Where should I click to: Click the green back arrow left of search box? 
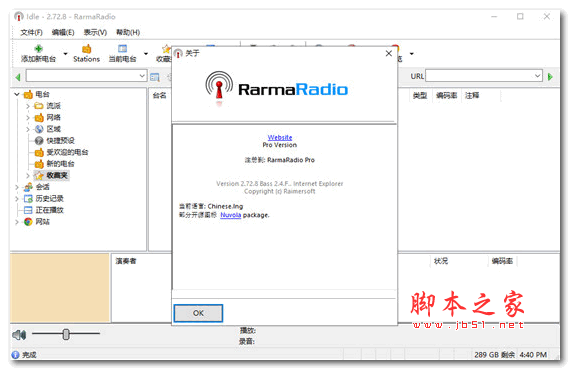coord(18,77)
